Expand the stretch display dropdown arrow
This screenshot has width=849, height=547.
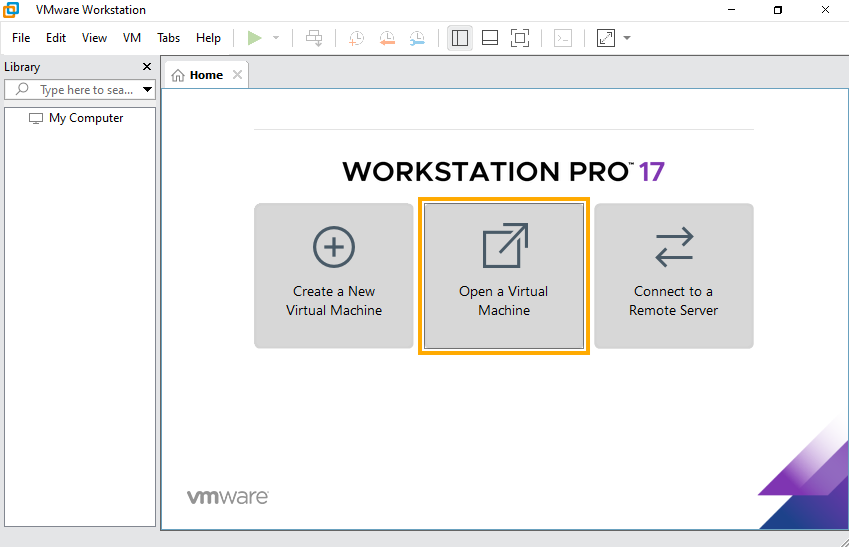pyautogui.click(x=627, y=38)
